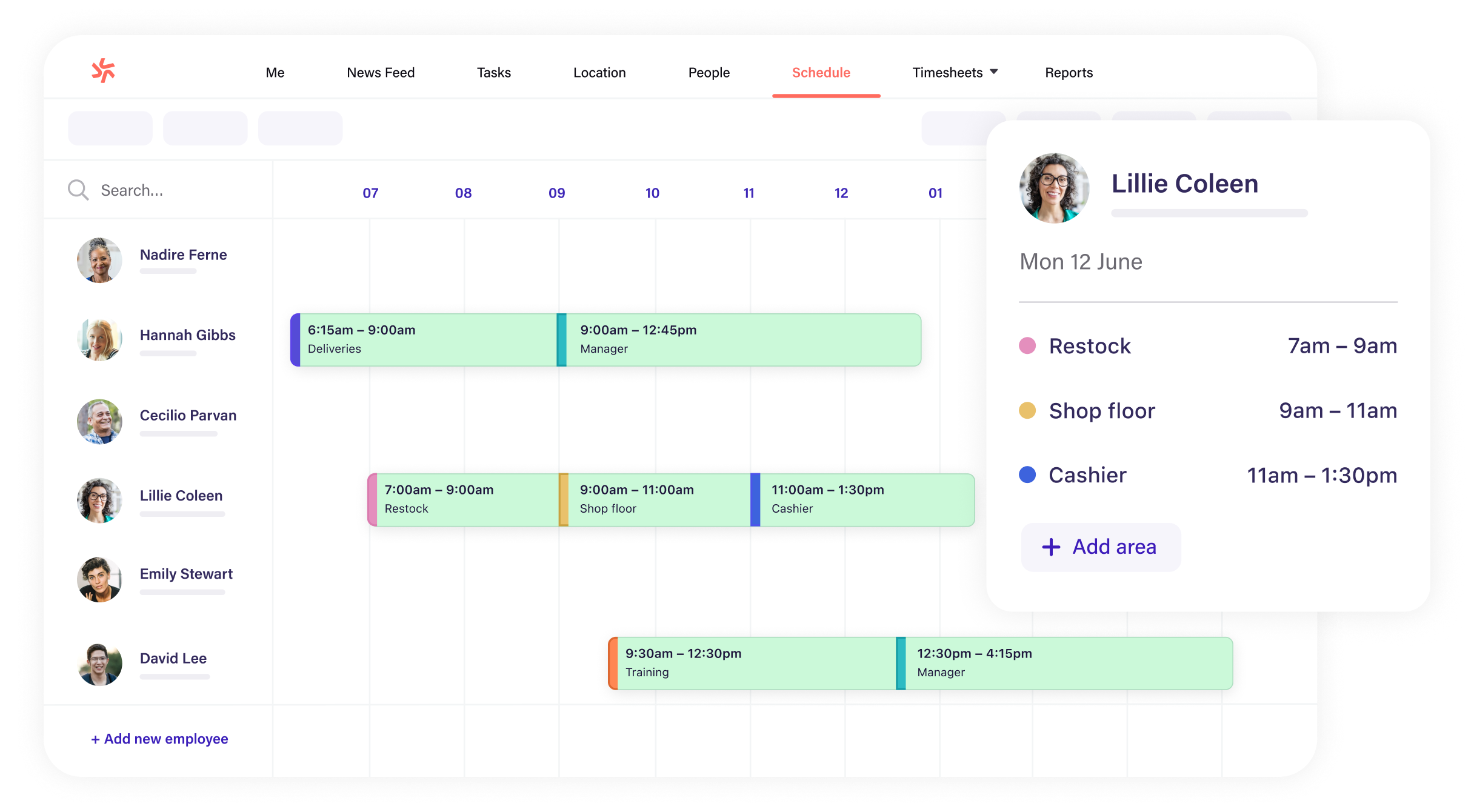Select David Lee's Training shift block
Viewport: 1474px width, 812px height.
point(752,663)
